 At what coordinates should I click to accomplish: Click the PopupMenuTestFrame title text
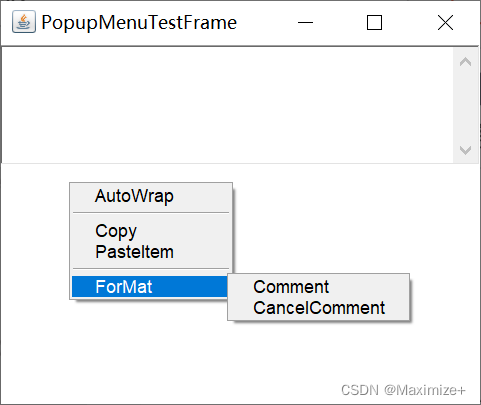click(x=139, y=23)
